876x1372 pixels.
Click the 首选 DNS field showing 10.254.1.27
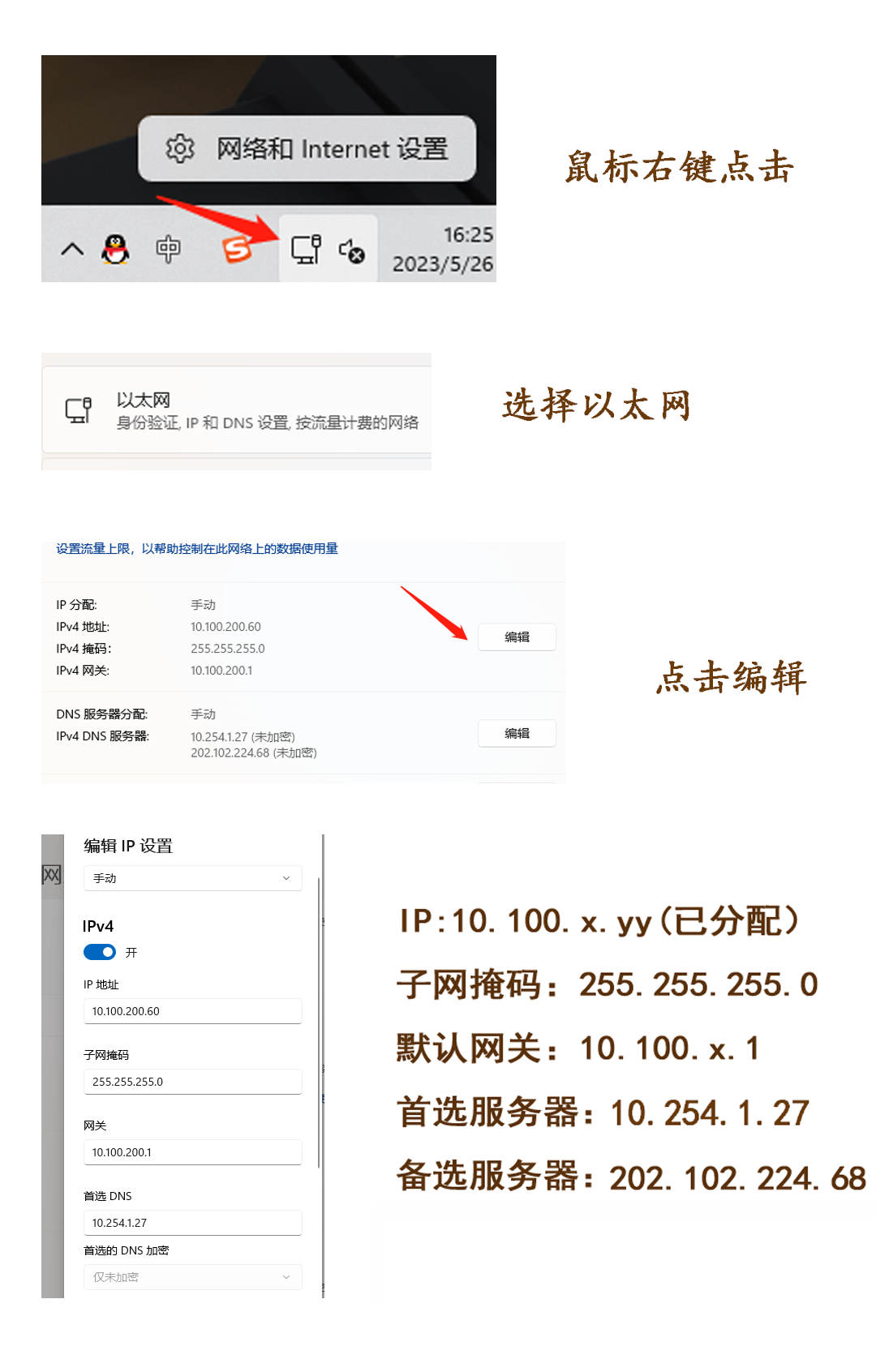click(x=192, y=1223)
